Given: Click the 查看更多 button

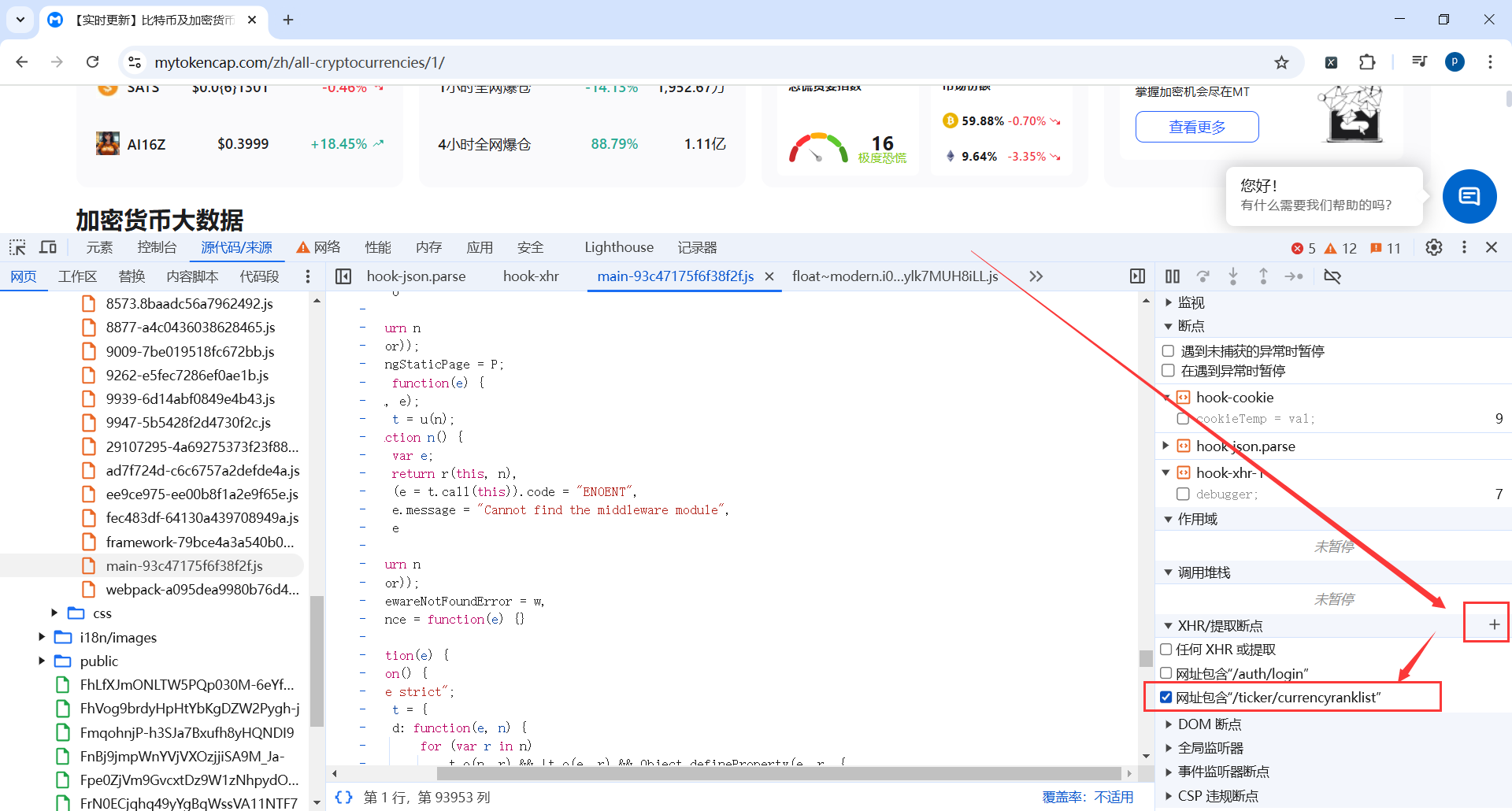Looking at the screenshot, I should coord(1197,127).
